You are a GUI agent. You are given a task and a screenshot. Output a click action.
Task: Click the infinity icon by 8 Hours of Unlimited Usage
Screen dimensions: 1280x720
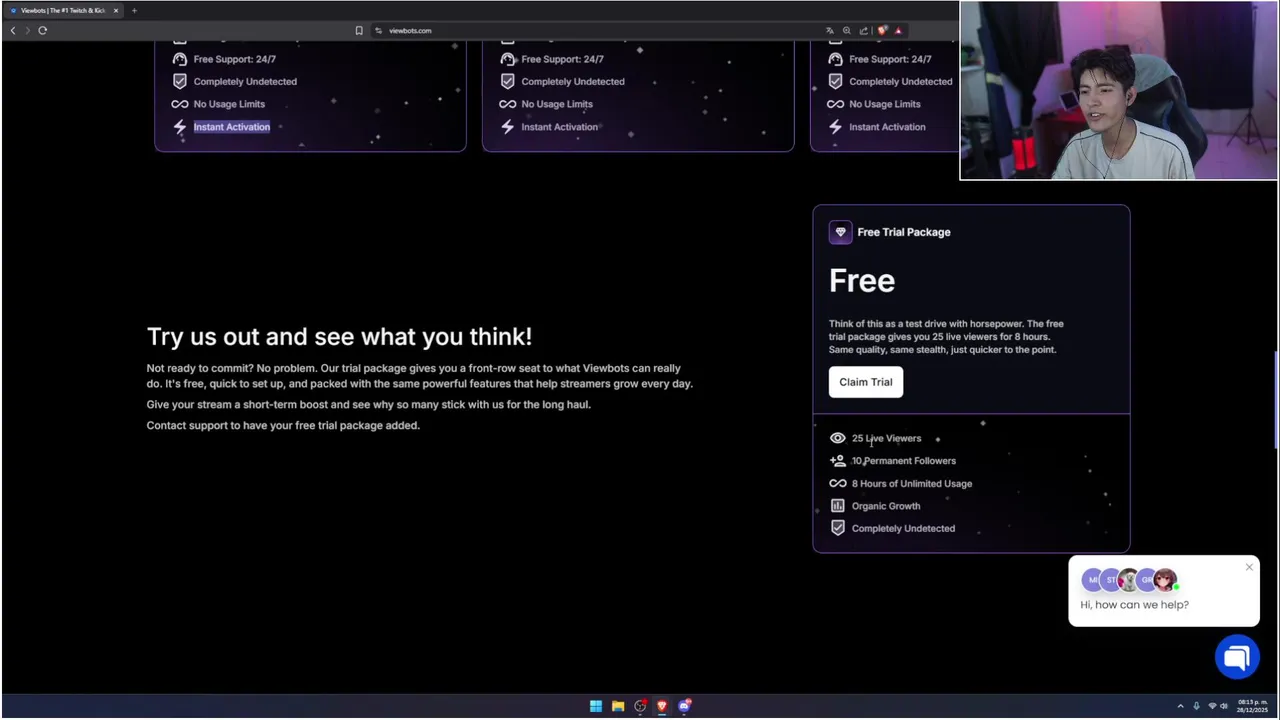(x=838, y=484)
